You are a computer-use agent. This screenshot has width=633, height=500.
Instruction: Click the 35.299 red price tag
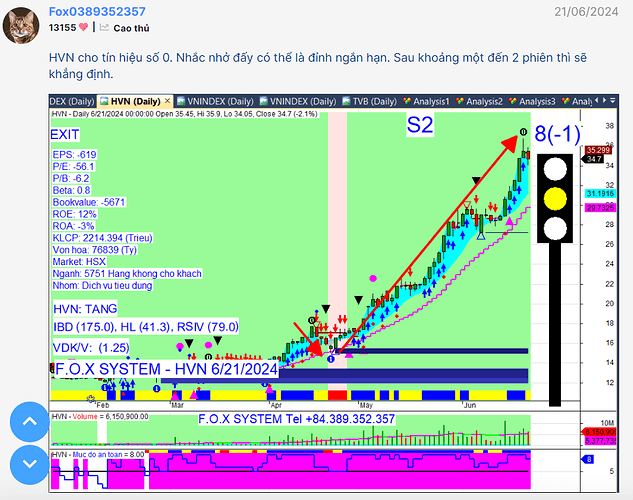click(598, 150)
